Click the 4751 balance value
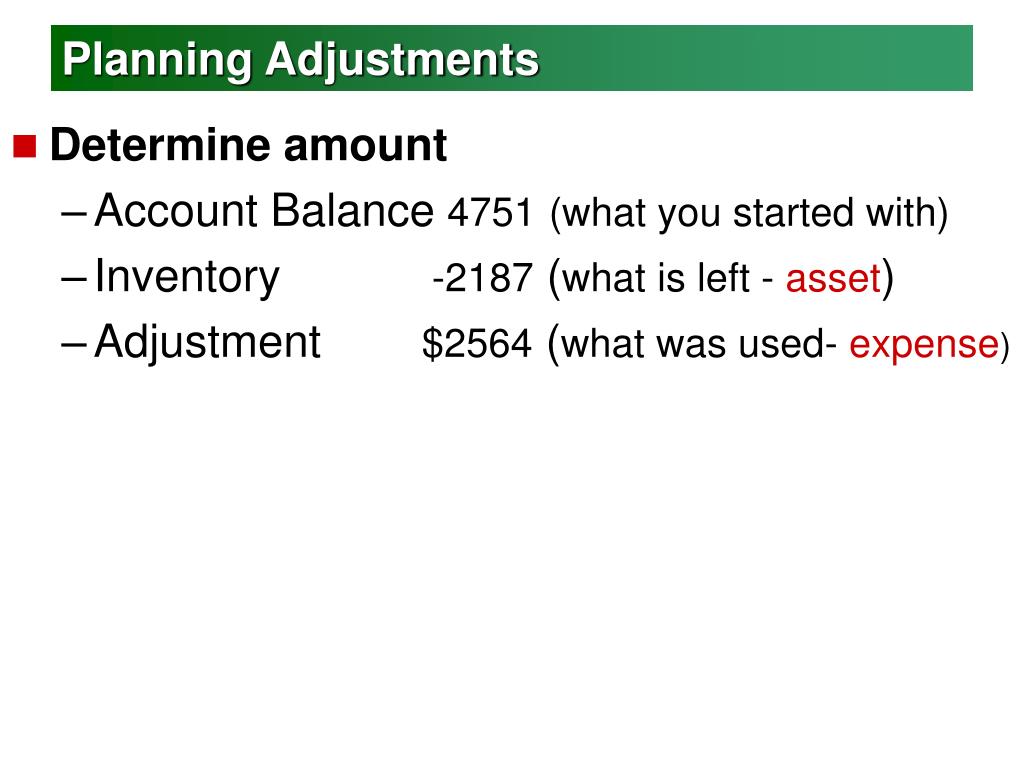This screenshot has height=768, width=1024. [490, 213]
